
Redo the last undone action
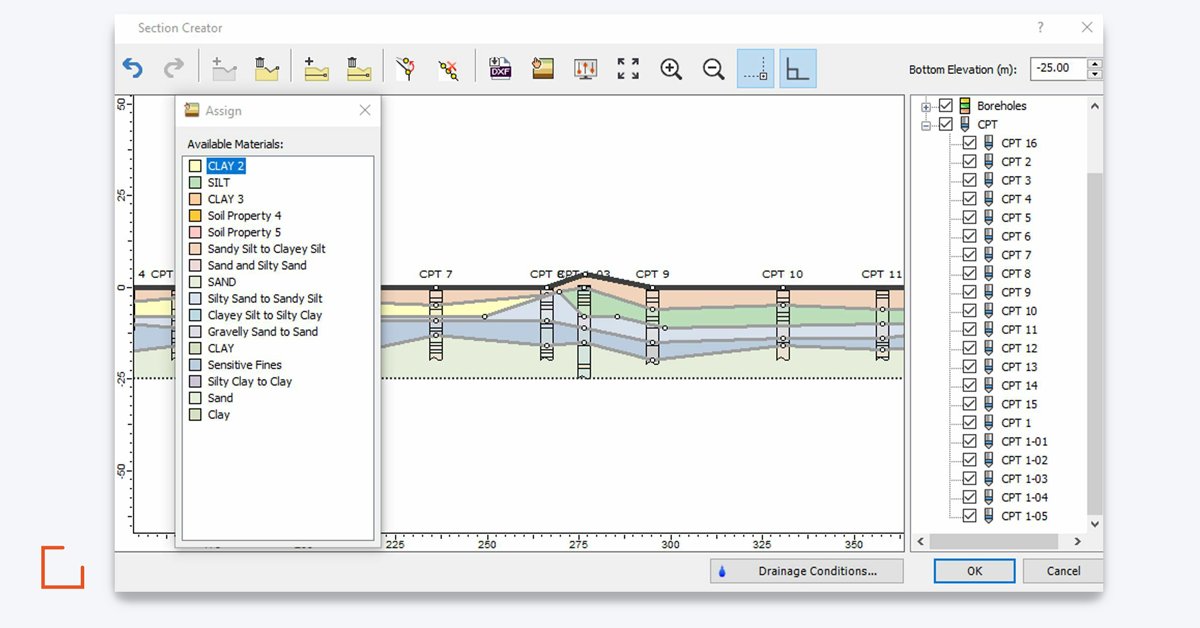point(174,69)
